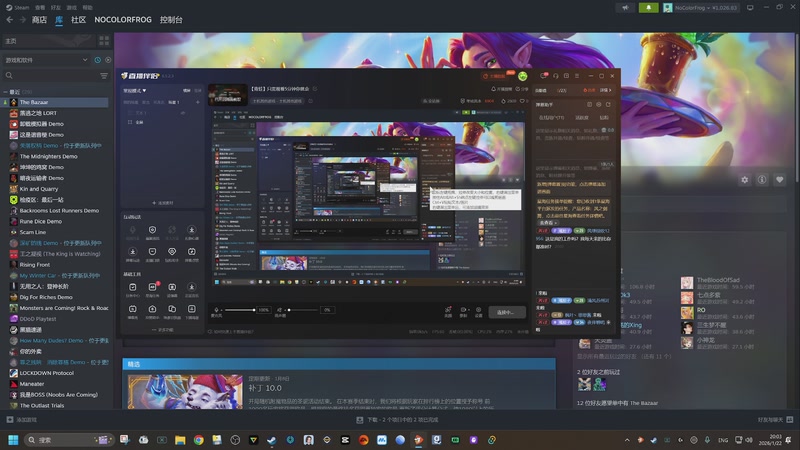Image resolution: width=800 pixels, height=450 pixels.
Task: Click Steam library search field
Action: (51, 76)
